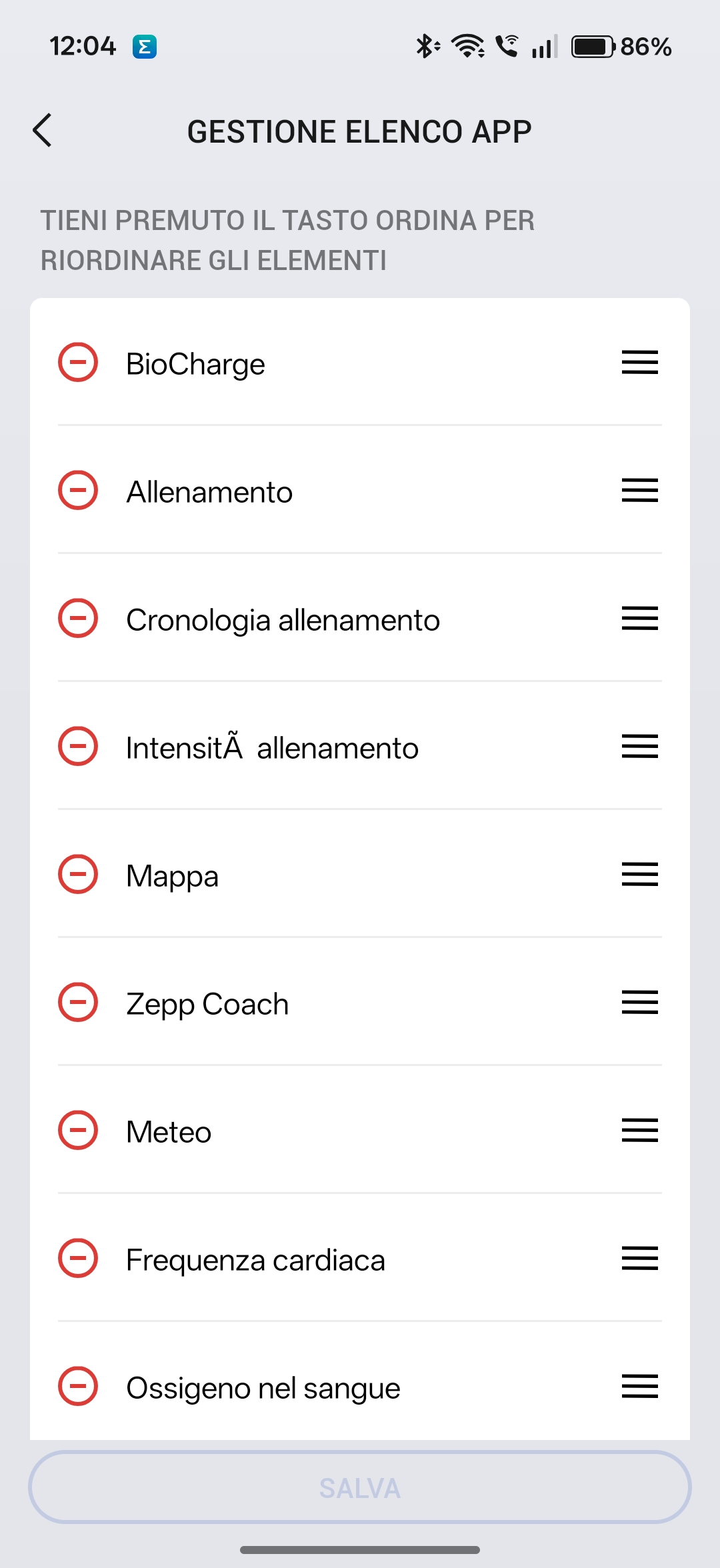The height and width of the screenshot is (1568, 720).
Task: Tap the Meteo reorder handle
Action: pyautogui.click(x=639, y=1131)
